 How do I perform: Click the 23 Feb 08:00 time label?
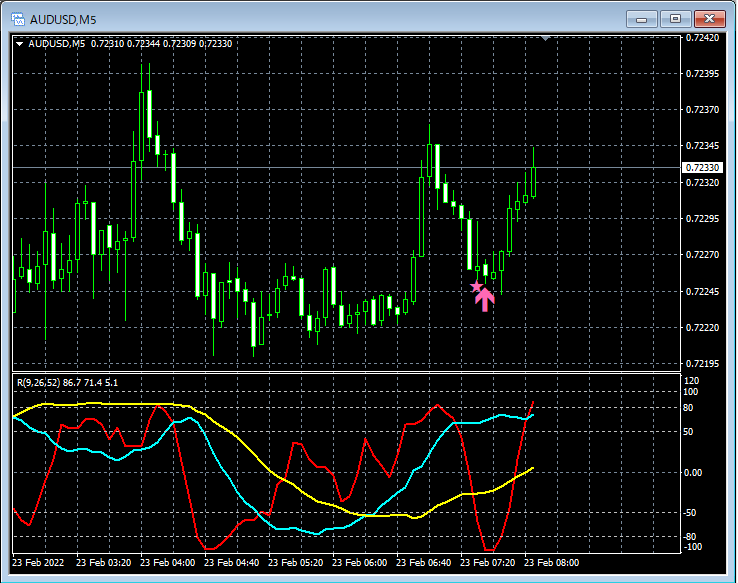pos(552,563)
